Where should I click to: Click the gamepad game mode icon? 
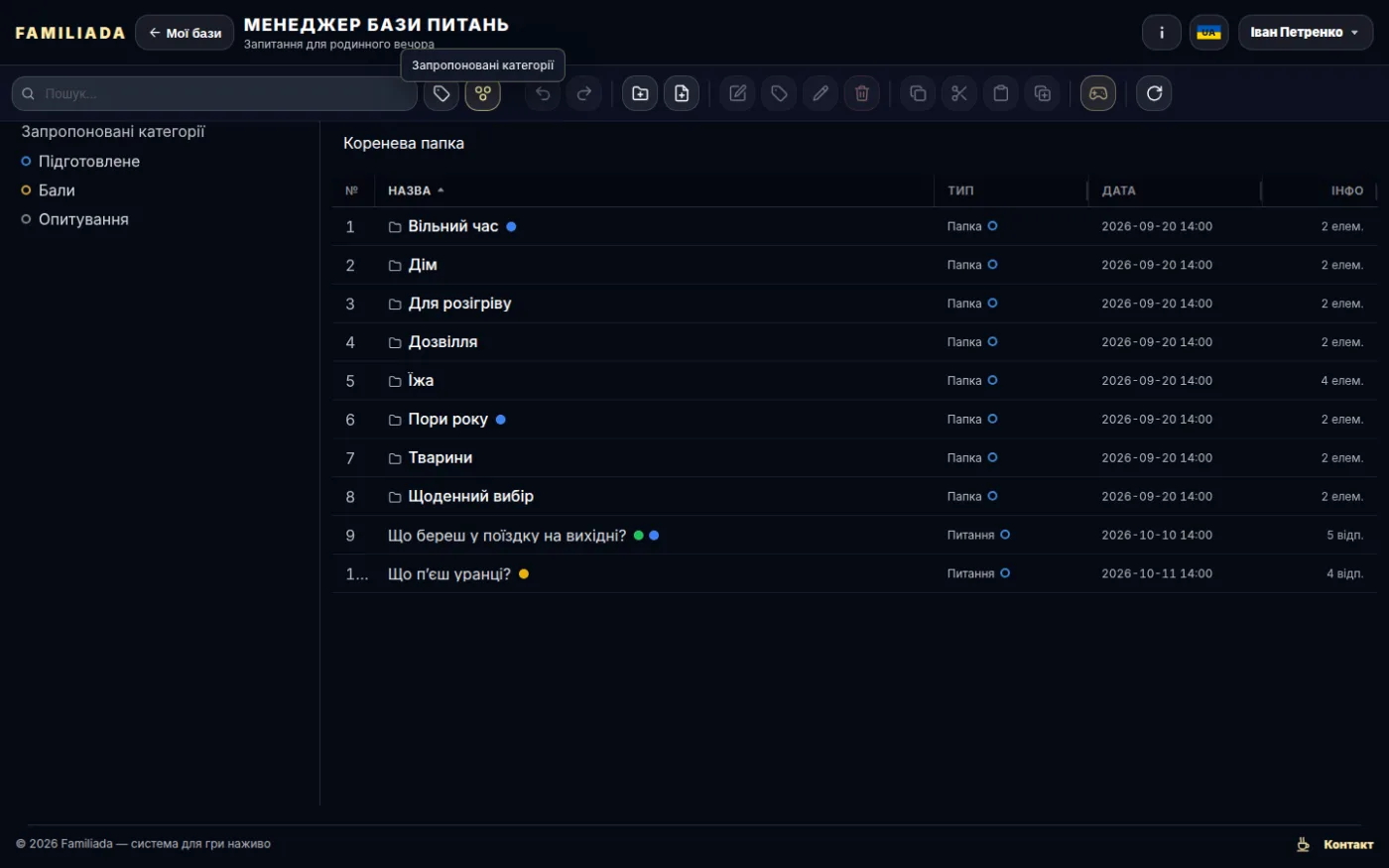point(1098,93)
